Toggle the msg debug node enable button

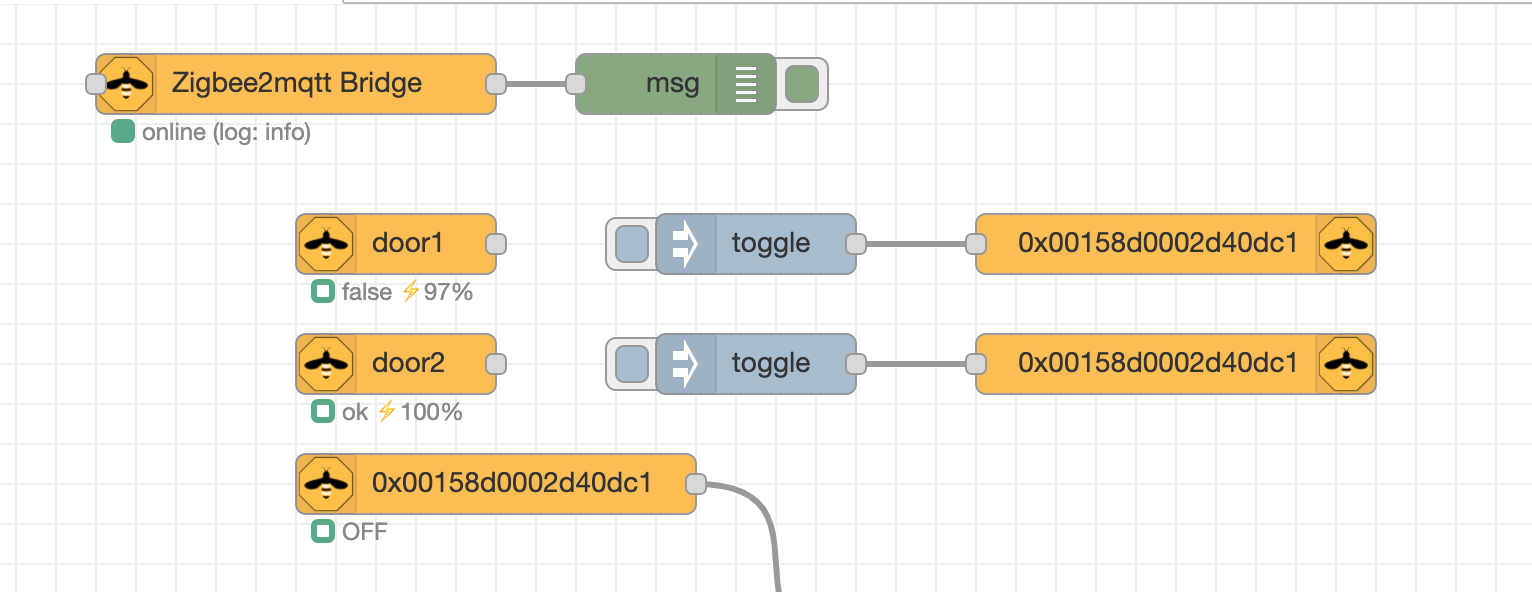tap(802, 84)
